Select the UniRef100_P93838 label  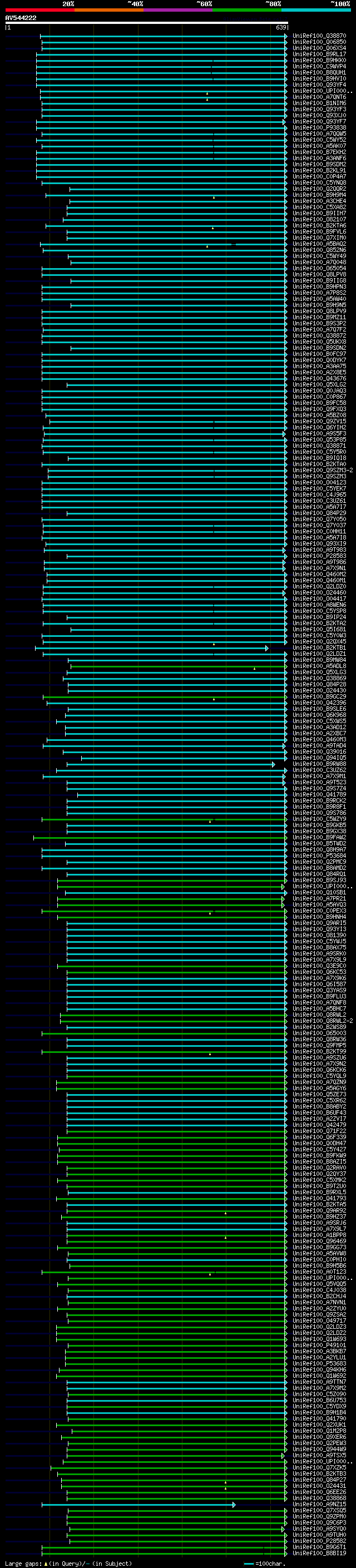[319, 128]
